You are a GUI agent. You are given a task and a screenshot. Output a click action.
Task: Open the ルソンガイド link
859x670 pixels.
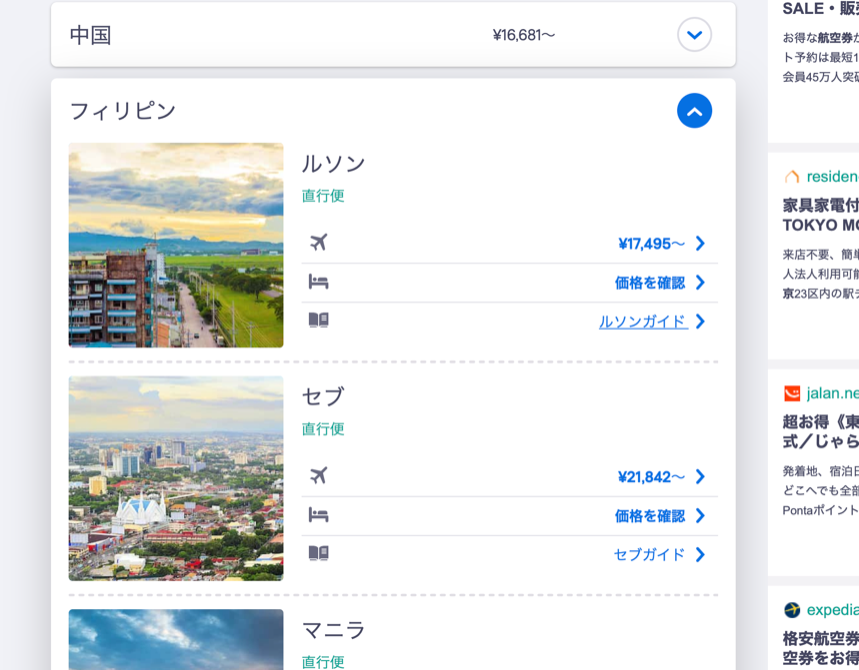coord(643,322)
